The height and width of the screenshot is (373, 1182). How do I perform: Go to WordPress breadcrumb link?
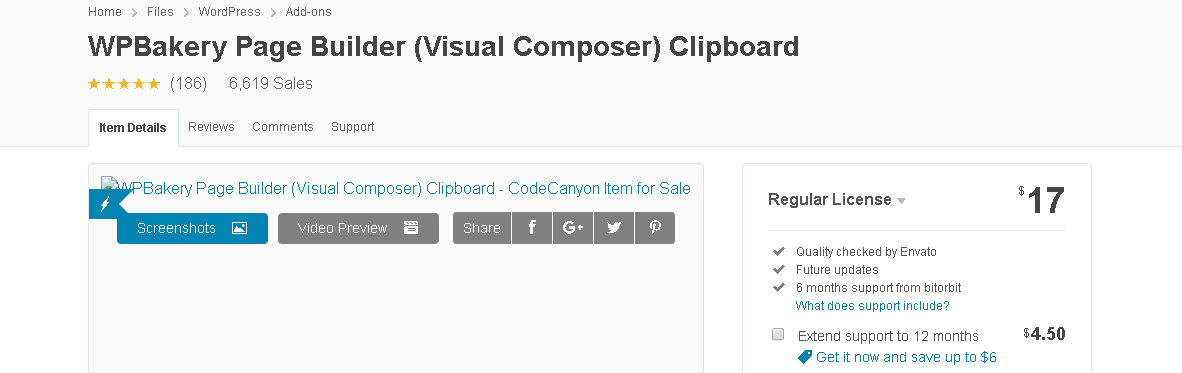pos(229,12)
